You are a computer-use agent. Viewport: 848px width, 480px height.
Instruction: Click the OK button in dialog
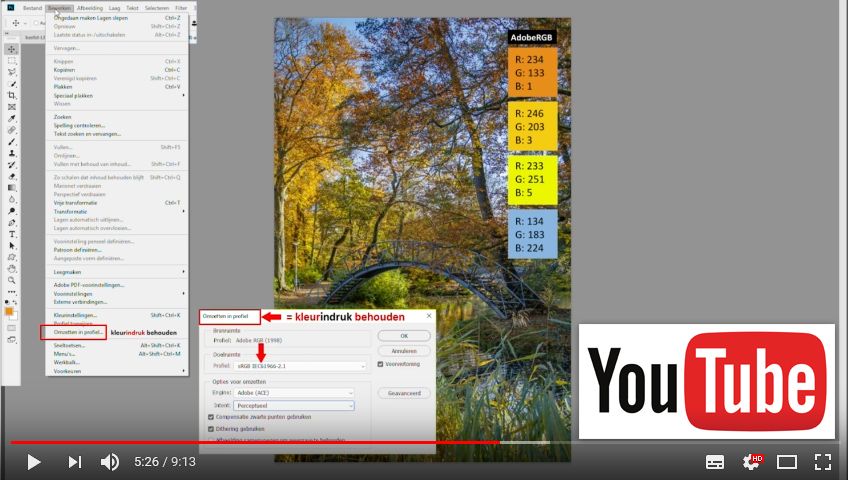pos(402,336)
